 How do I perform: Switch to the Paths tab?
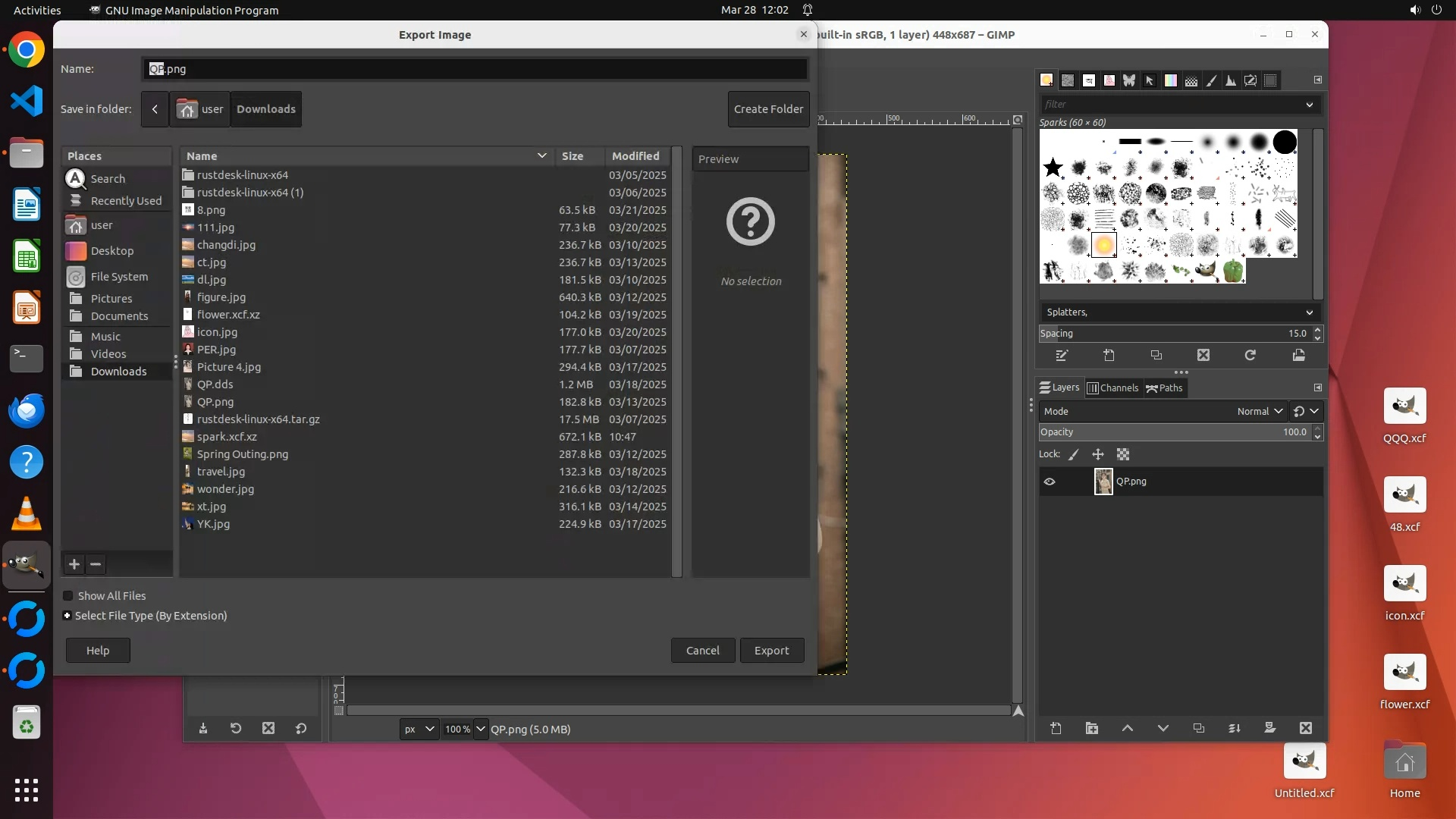pos(1165,388)
